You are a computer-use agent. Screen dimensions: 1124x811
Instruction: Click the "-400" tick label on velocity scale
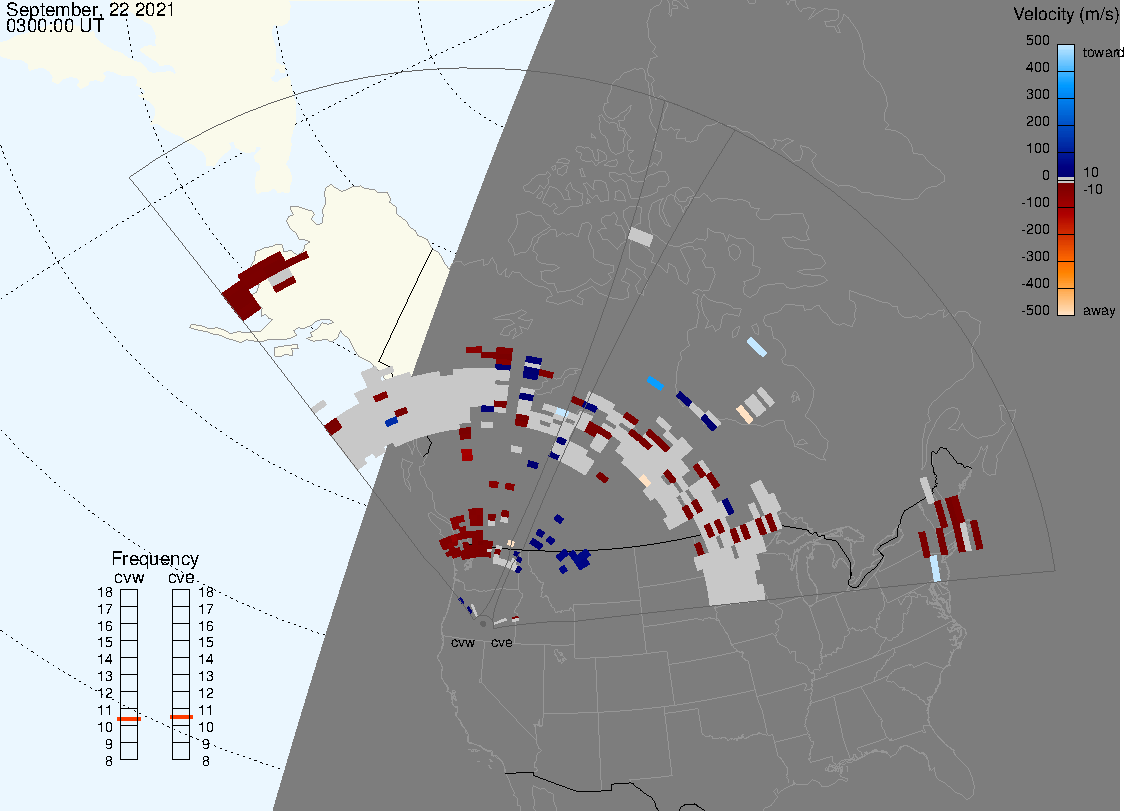(1035, 283)
